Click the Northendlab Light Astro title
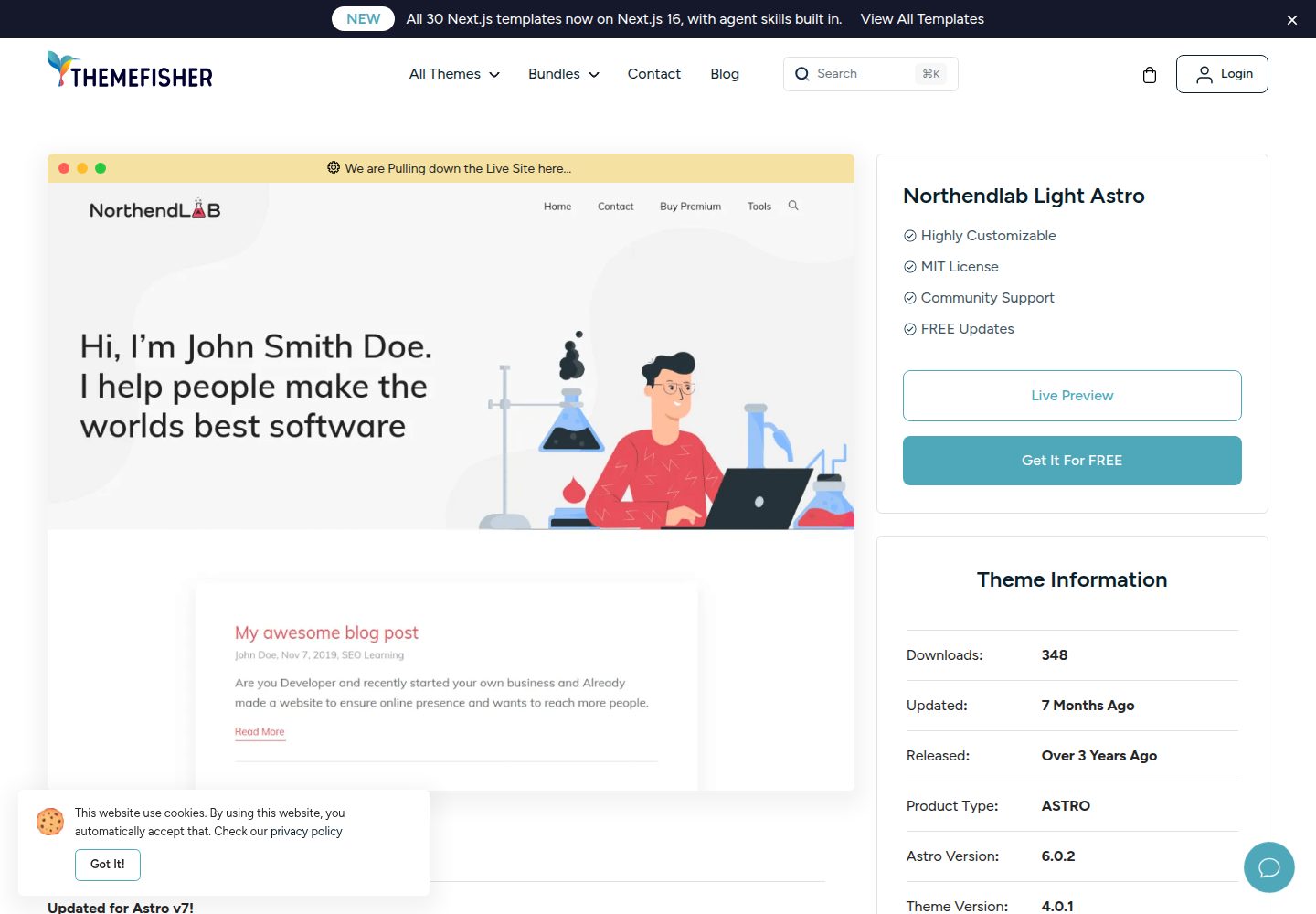This screenshot has height=914, width=1316. (x=1024, y=196)
